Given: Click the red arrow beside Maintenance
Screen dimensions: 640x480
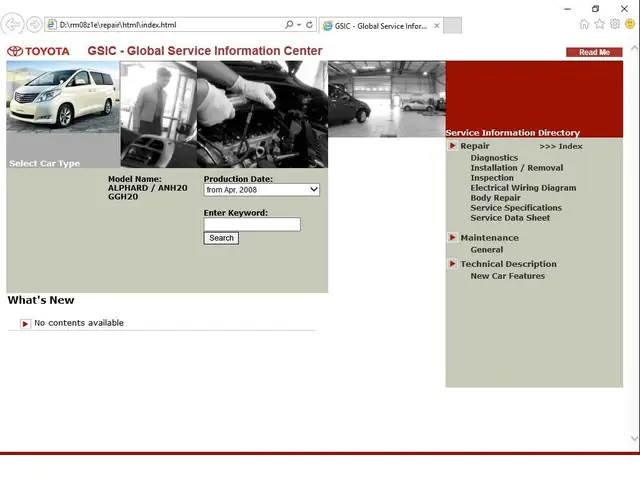Looking at the screenshot, I should point(452,238).
